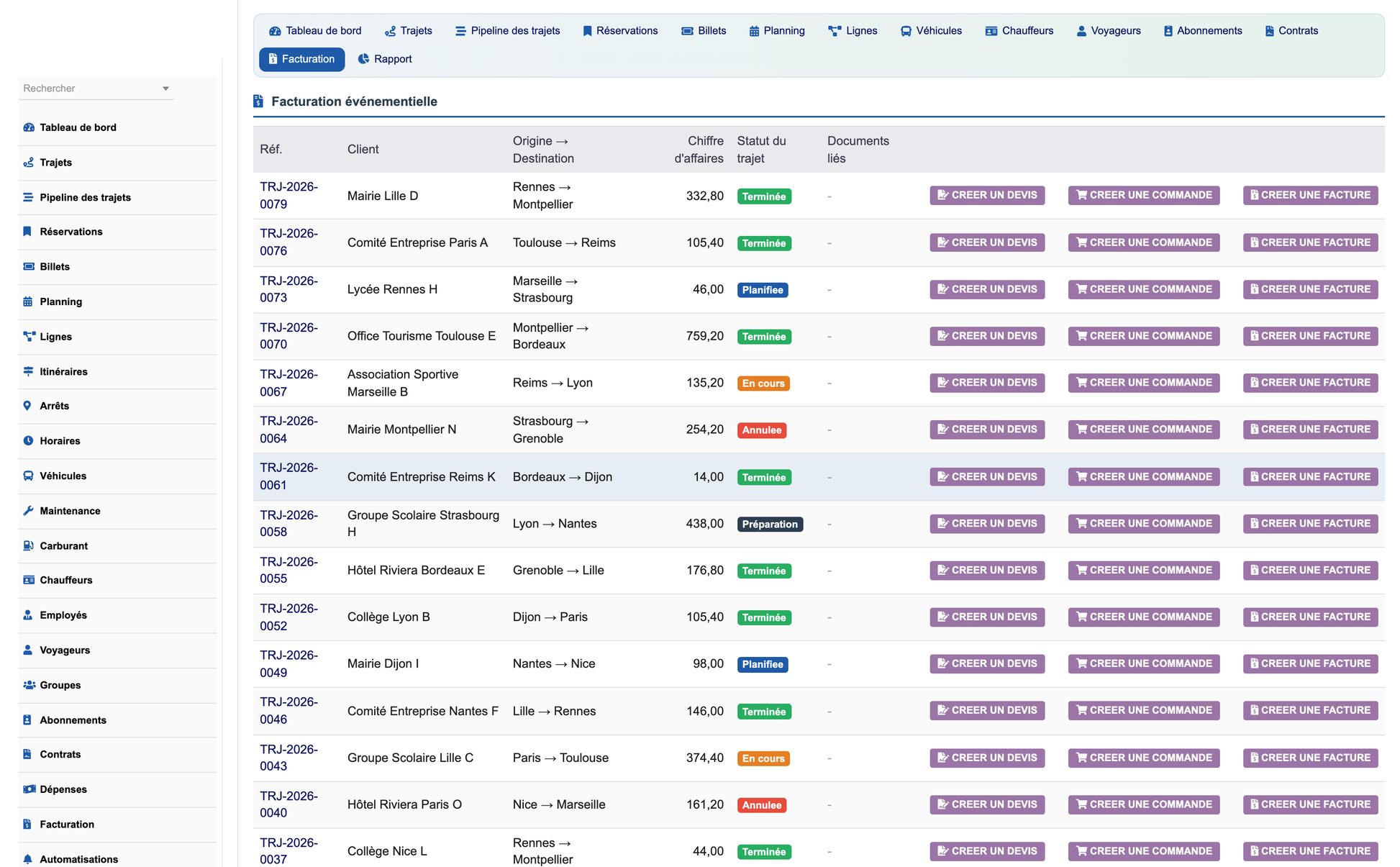The width and height of the screenshot is (1400, 867).
Task: Open the Rechercher dropdown arrow
Action: 166,88
